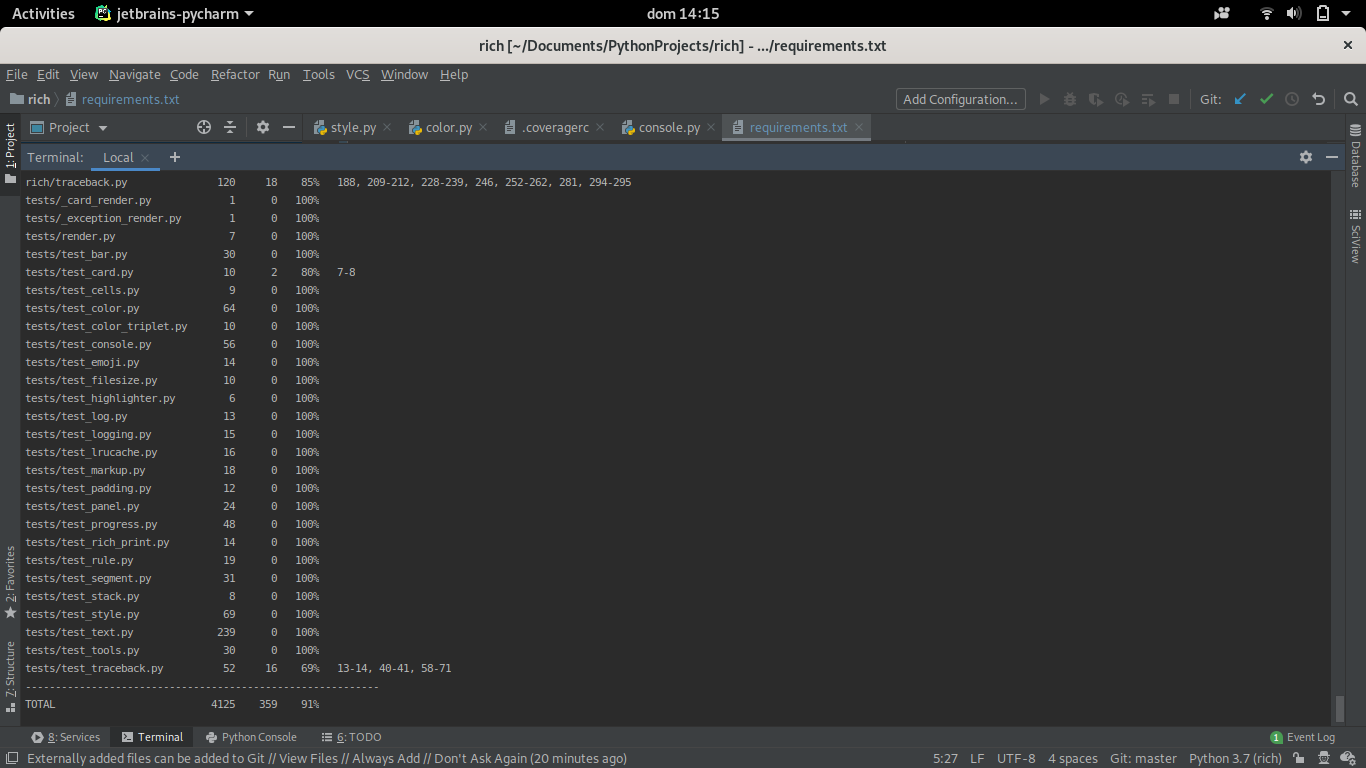Click the Git revert (undo arrow) icon
This screenshot has height=768, width=1366.
(x=1318, y=99)
